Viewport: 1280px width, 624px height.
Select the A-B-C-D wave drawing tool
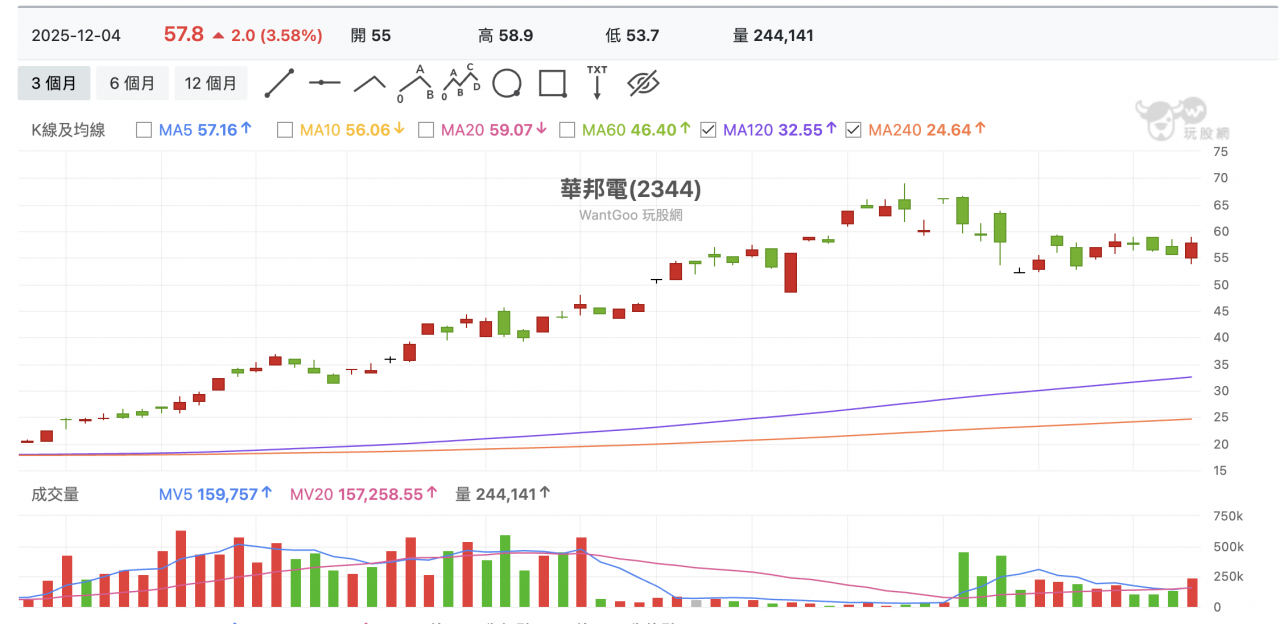tap(462, 83)
